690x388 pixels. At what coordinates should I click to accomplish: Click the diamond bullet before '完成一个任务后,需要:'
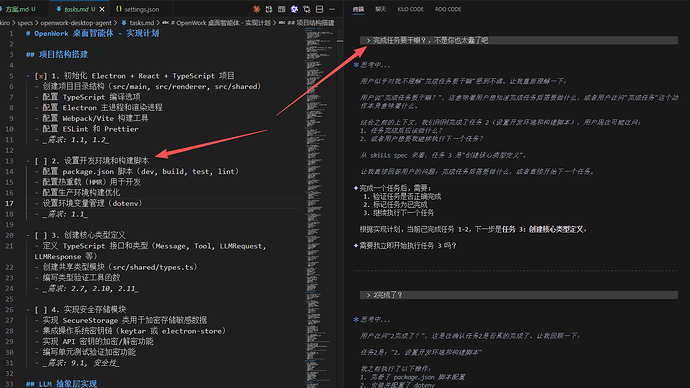[356, 188]
